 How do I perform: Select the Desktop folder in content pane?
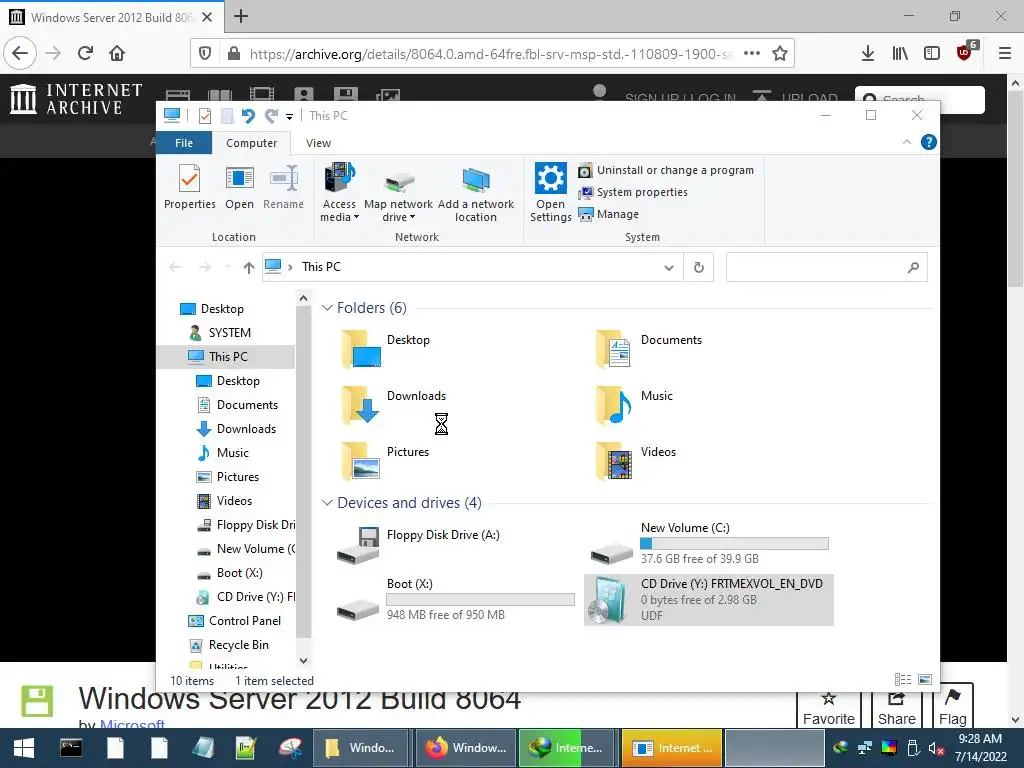coord(386,349)
